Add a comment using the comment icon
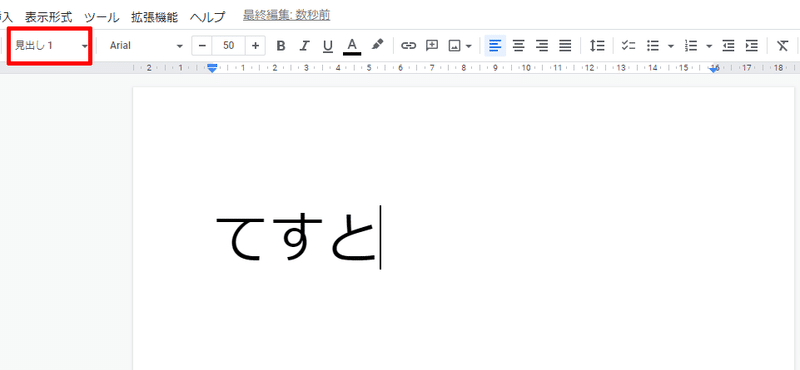The height and width of the screenshot is (370, 800). point(432,46)
